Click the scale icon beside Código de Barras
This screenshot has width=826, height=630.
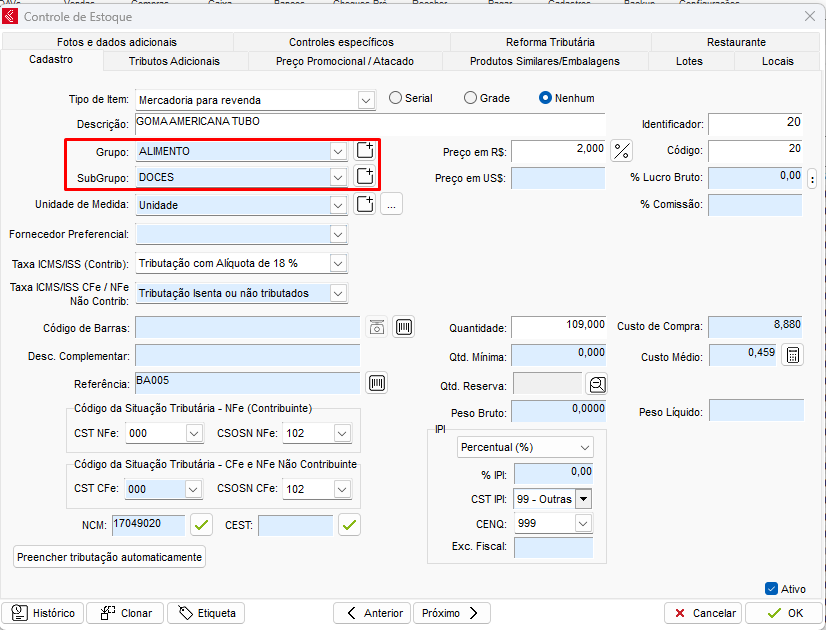click(x=376, y=328)
